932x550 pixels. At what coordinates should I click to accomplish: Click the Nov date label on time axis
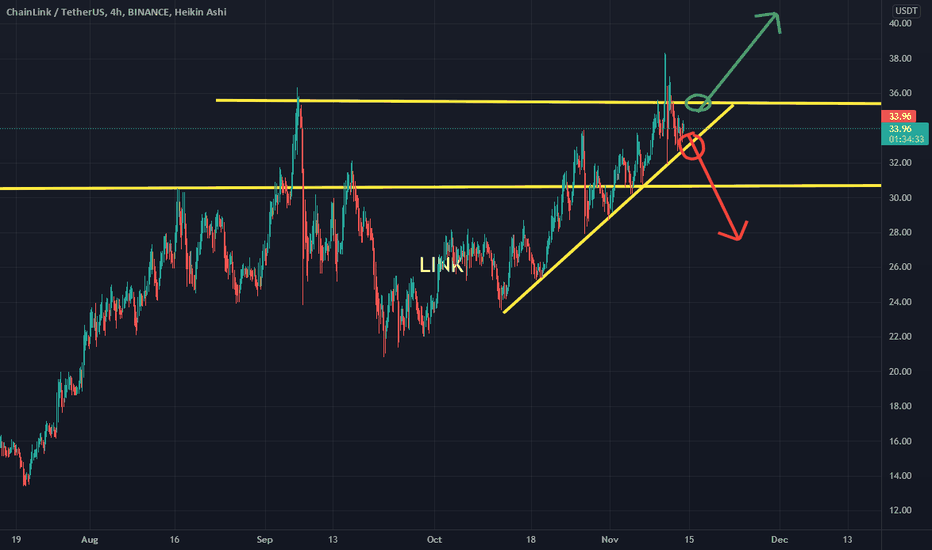[610, 540]
